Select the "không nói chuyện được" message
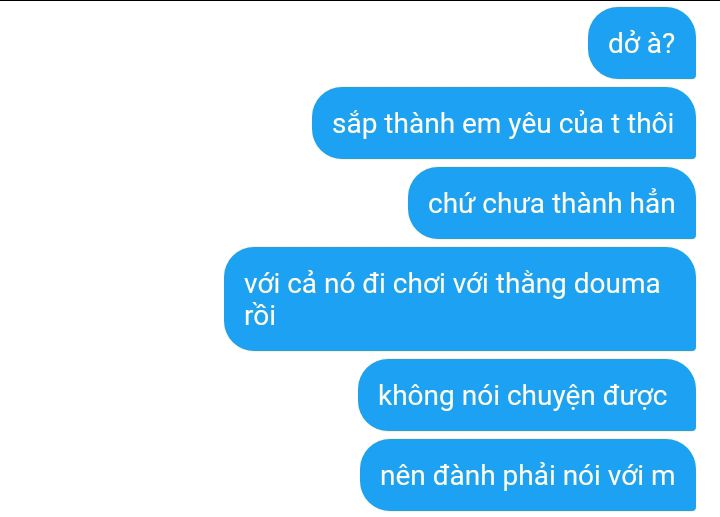 [527, 395]
